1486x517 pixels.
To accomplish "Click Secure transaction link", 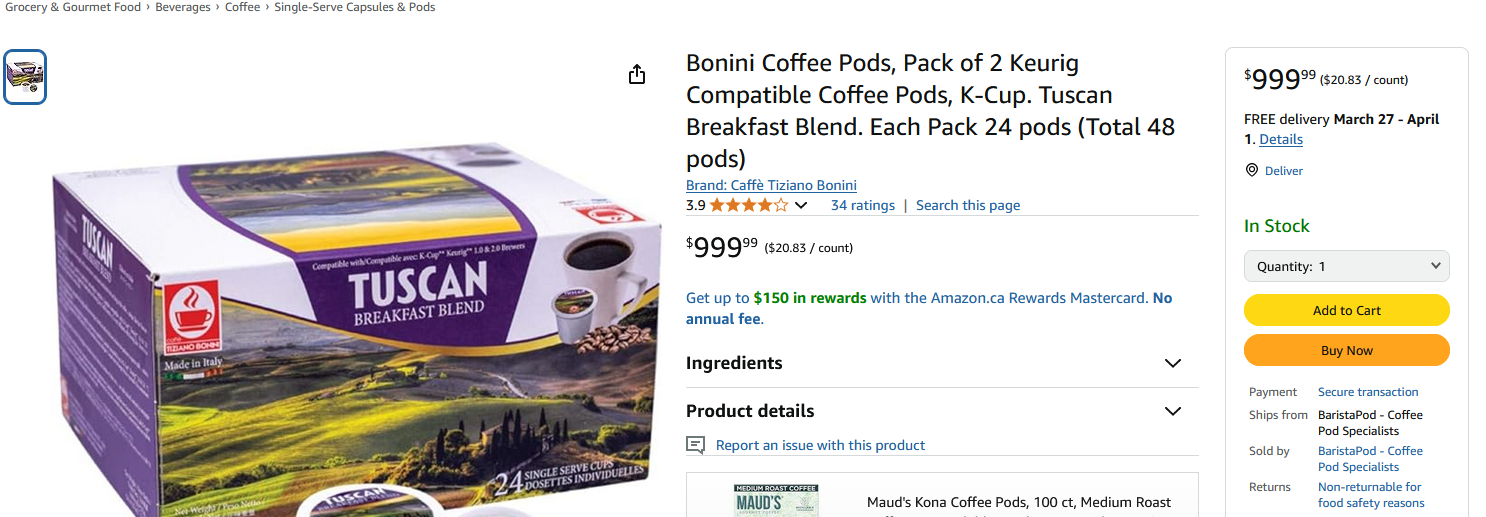I will (x=1368, y=392).
